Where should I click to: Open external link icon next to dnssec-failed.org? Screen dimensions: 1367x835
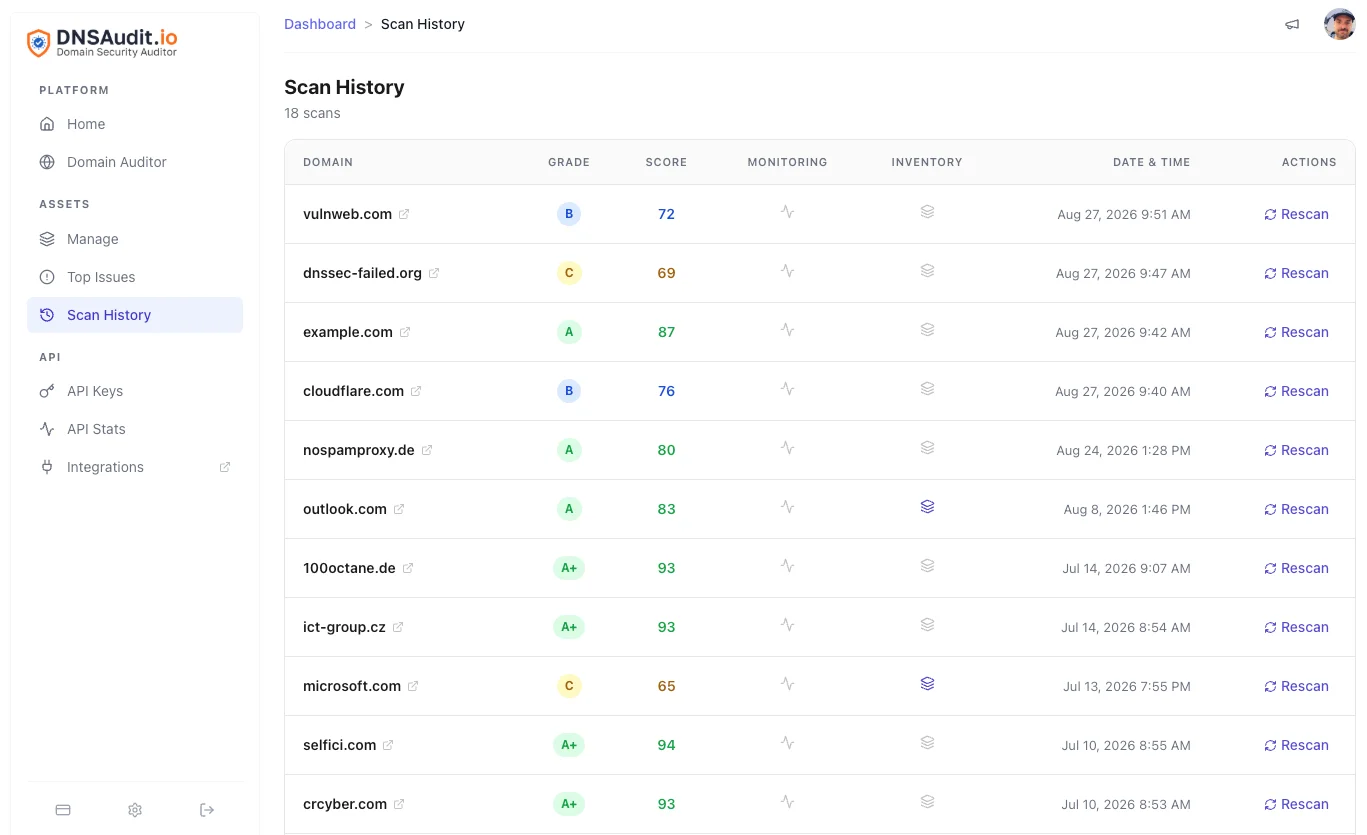[x=434, y=273]
